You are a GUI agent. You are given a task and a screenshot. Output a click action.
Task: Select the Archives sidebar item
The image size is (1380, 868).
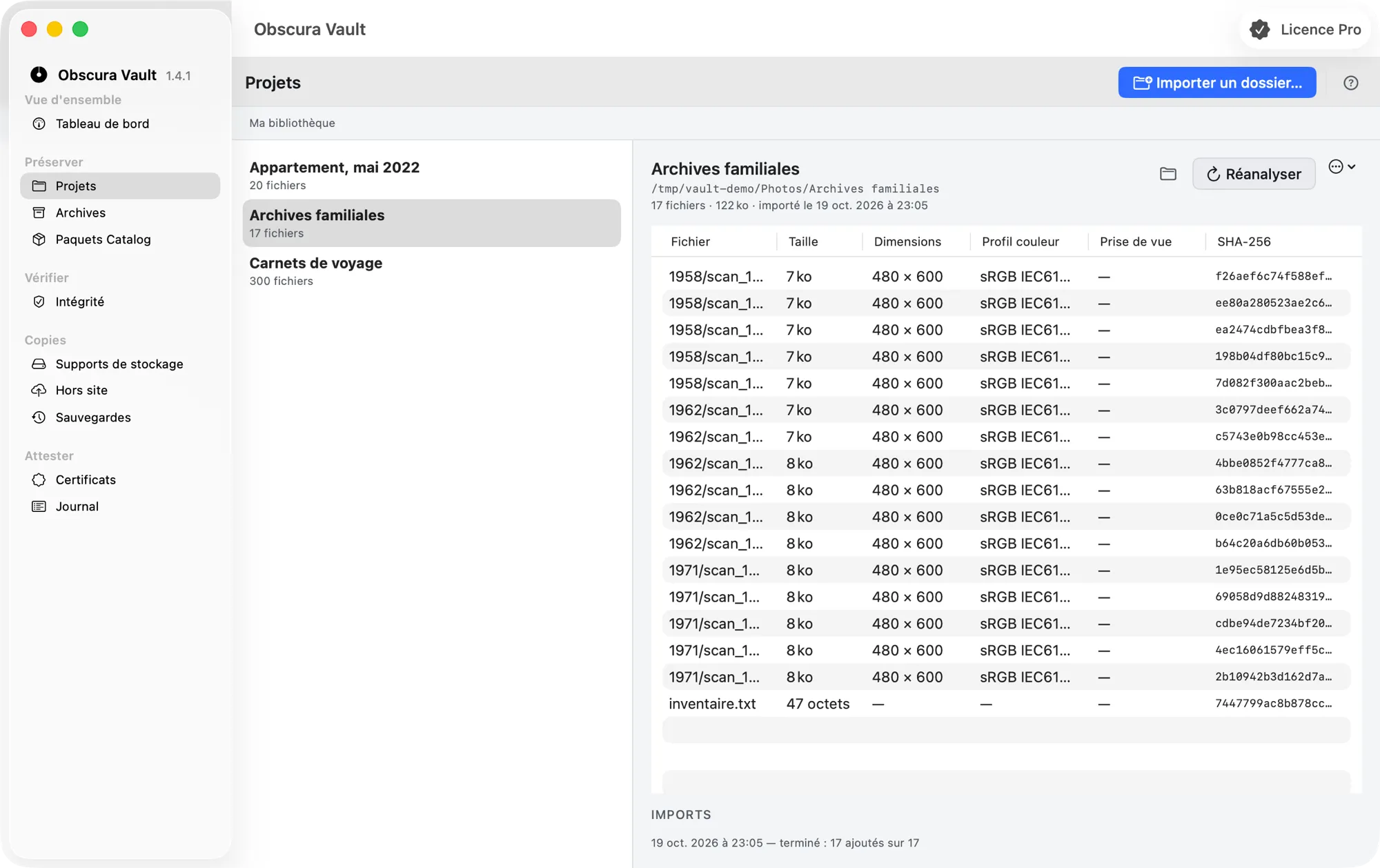[120, 213]
